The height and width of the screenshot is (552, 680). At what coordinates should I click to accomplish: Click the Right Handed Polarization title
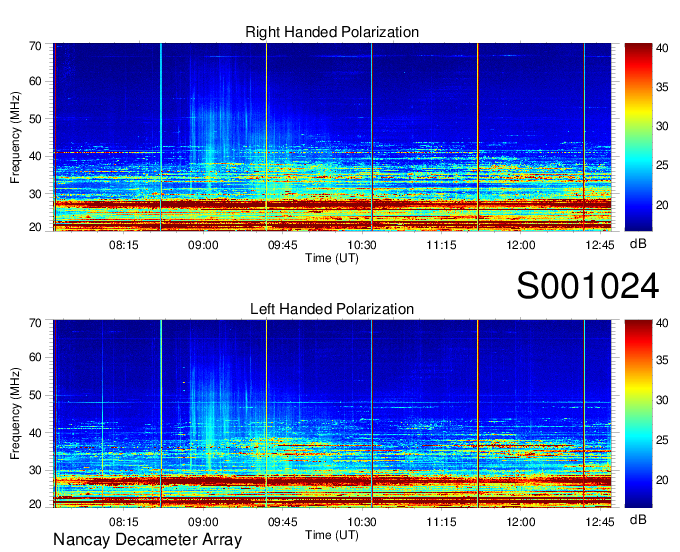332,32
